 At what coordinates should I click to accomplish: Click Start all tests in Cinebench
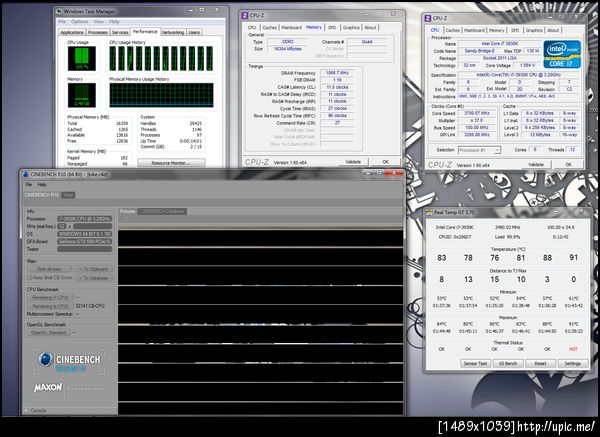click(x=49, y=269)
